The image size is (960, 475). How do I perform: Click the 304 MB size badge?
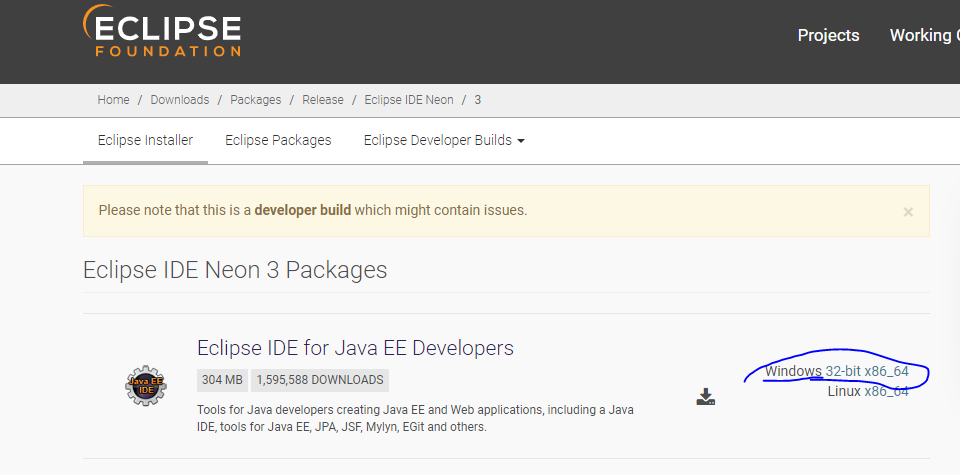tap(222, 380)
